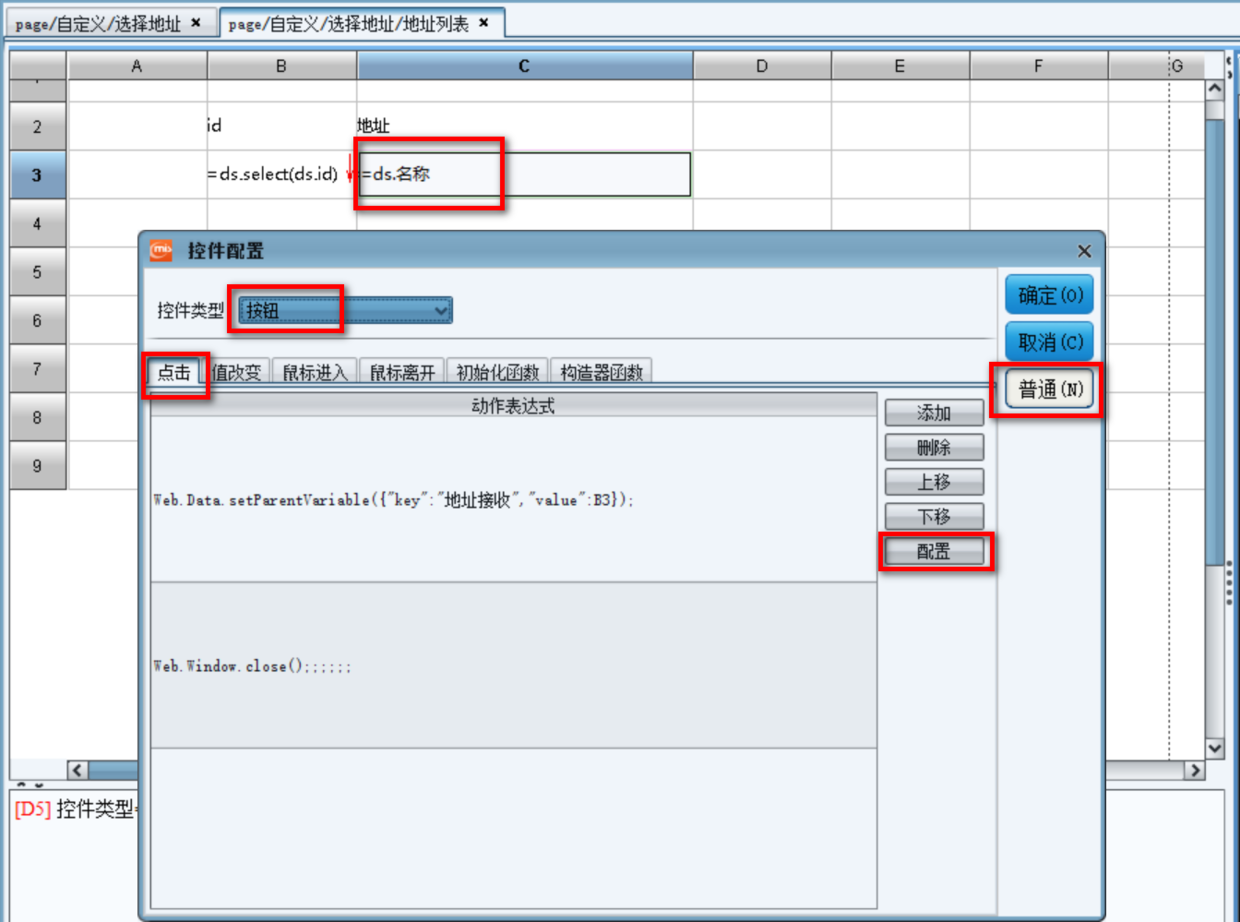
Task: Select the 鼠标进入 event tab
Action: pyautogui.click(x=314, y=372)
